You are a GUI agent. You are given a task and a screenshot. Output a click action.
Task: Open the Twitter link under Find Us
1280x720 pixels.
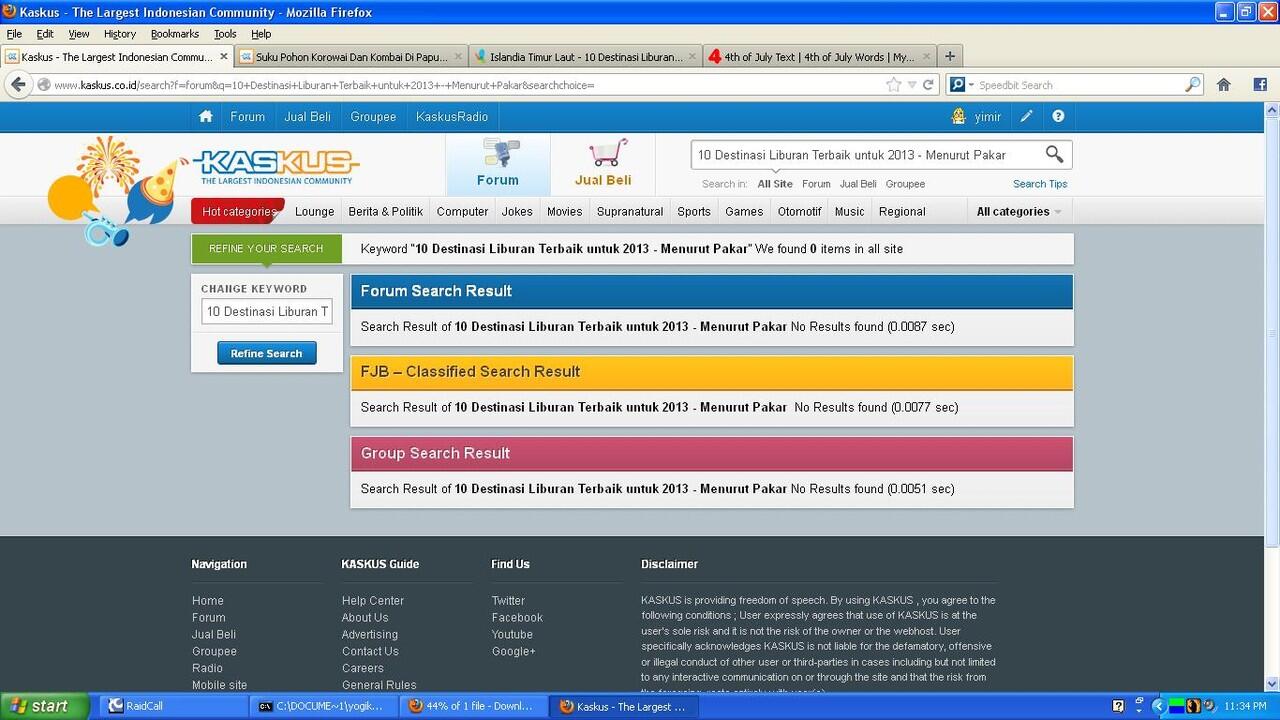coord(508,601)
